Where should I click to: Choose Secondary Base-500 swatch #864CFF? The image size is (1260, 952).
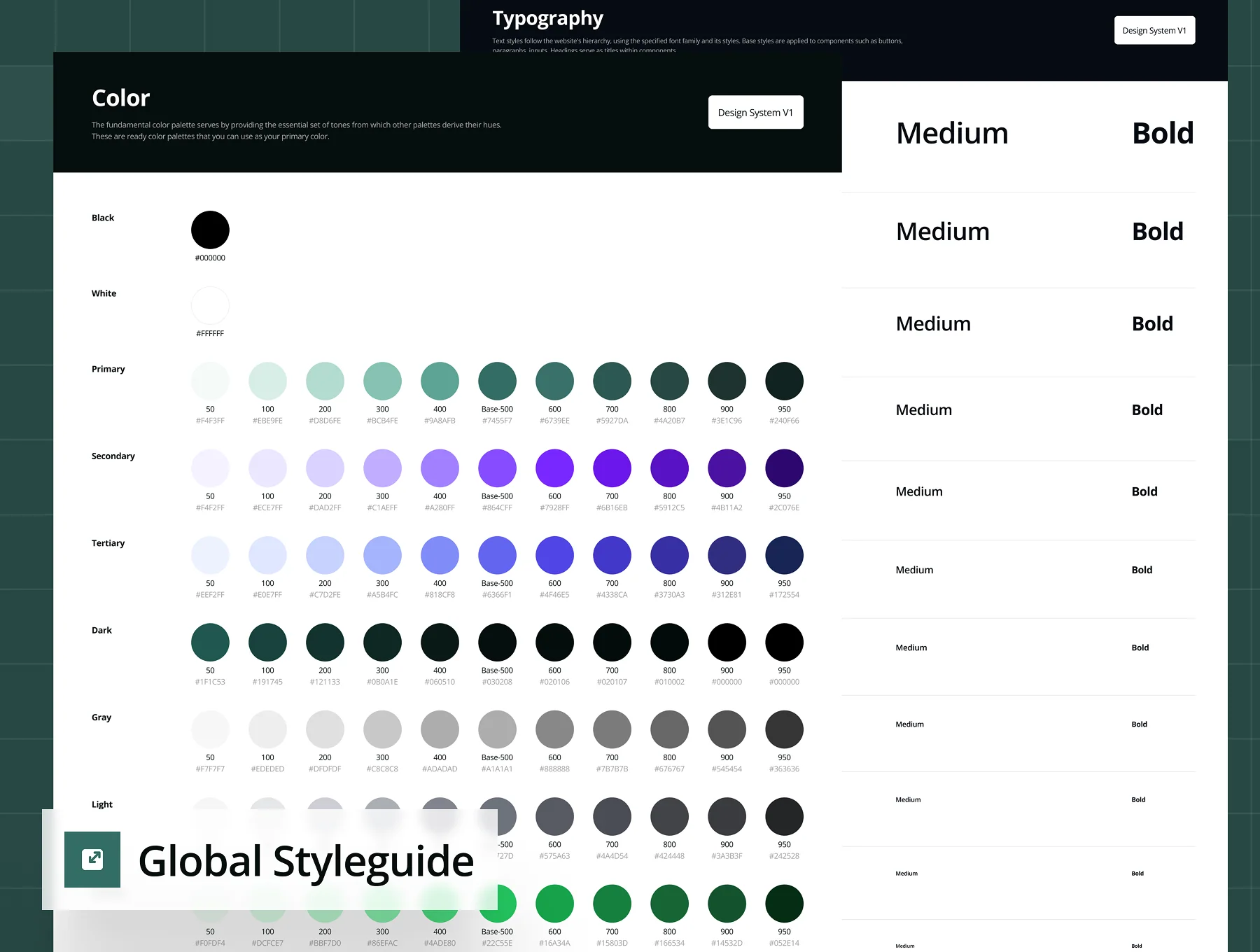(x=497, y=468)
